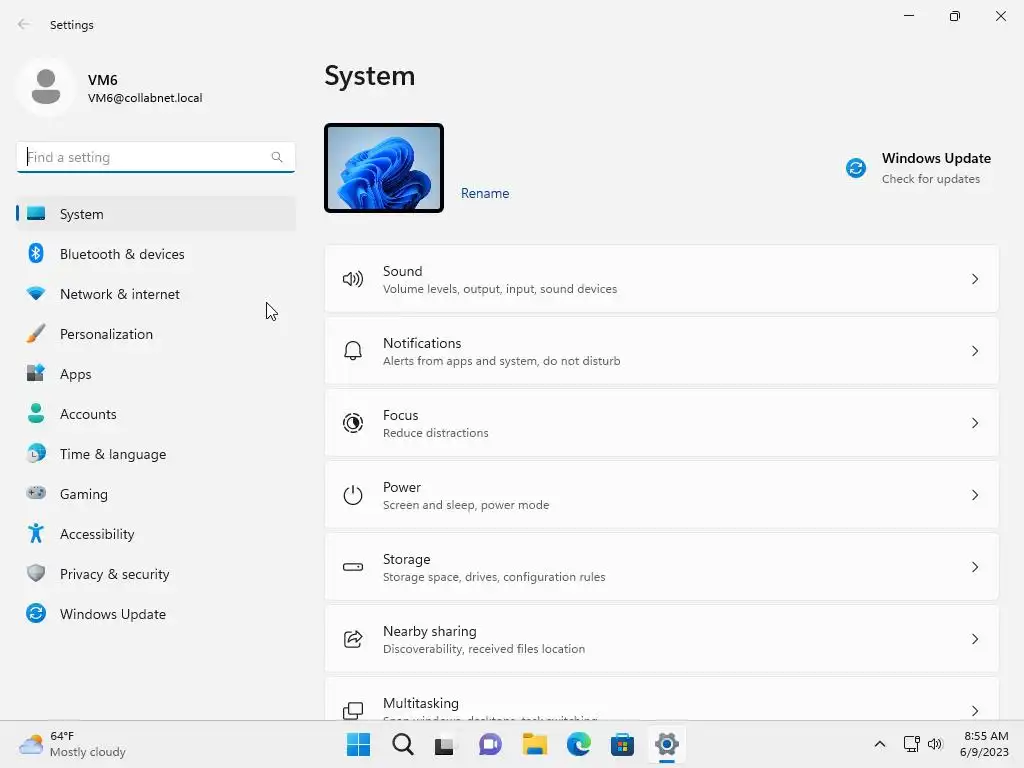
Task: Click the Wi-Fi network icon in sidebar
Action: click(36, 293)
